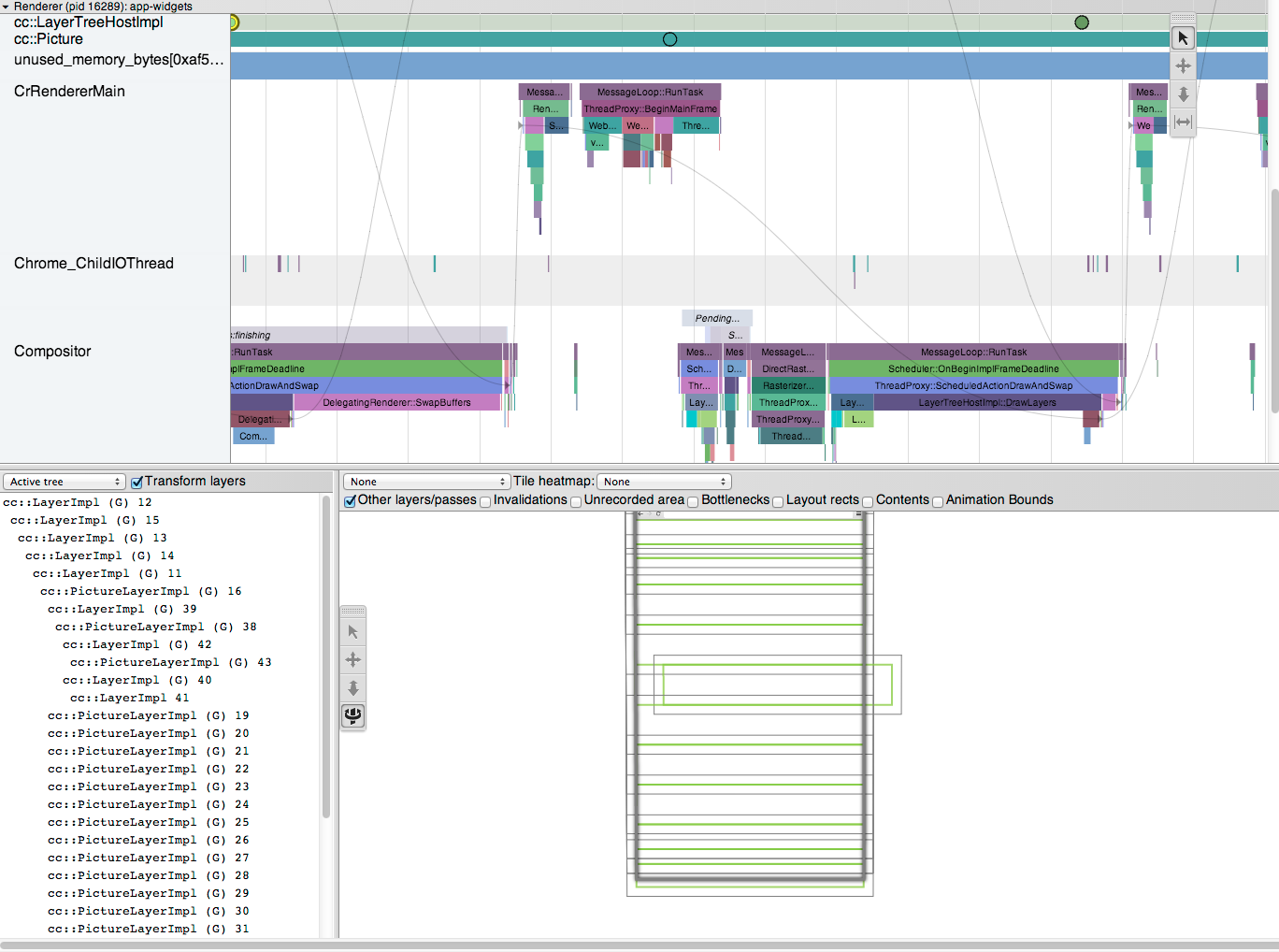The width and height of the screenshot is (1279, 952).
Task: Select the arrow selection tool in timeline toolbar
Action: tap(1183, 38)
